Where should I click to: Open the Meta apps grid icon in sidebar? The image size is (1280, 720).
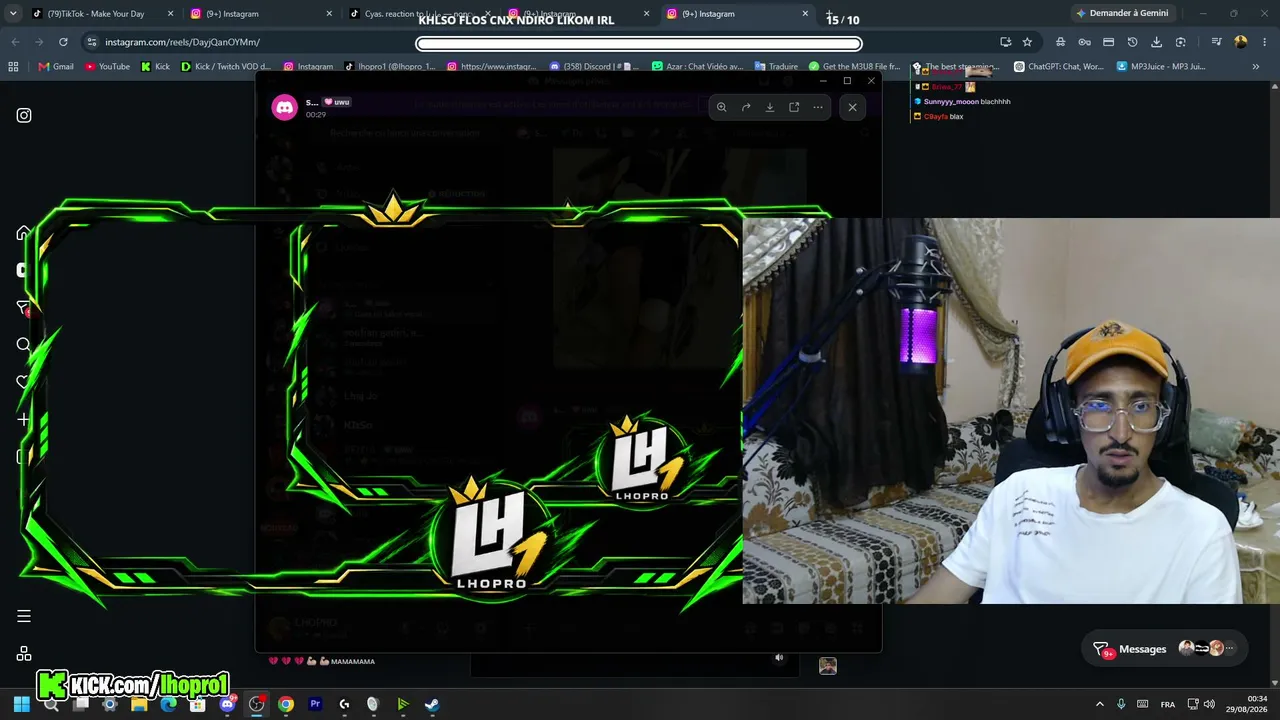(24, 654)
